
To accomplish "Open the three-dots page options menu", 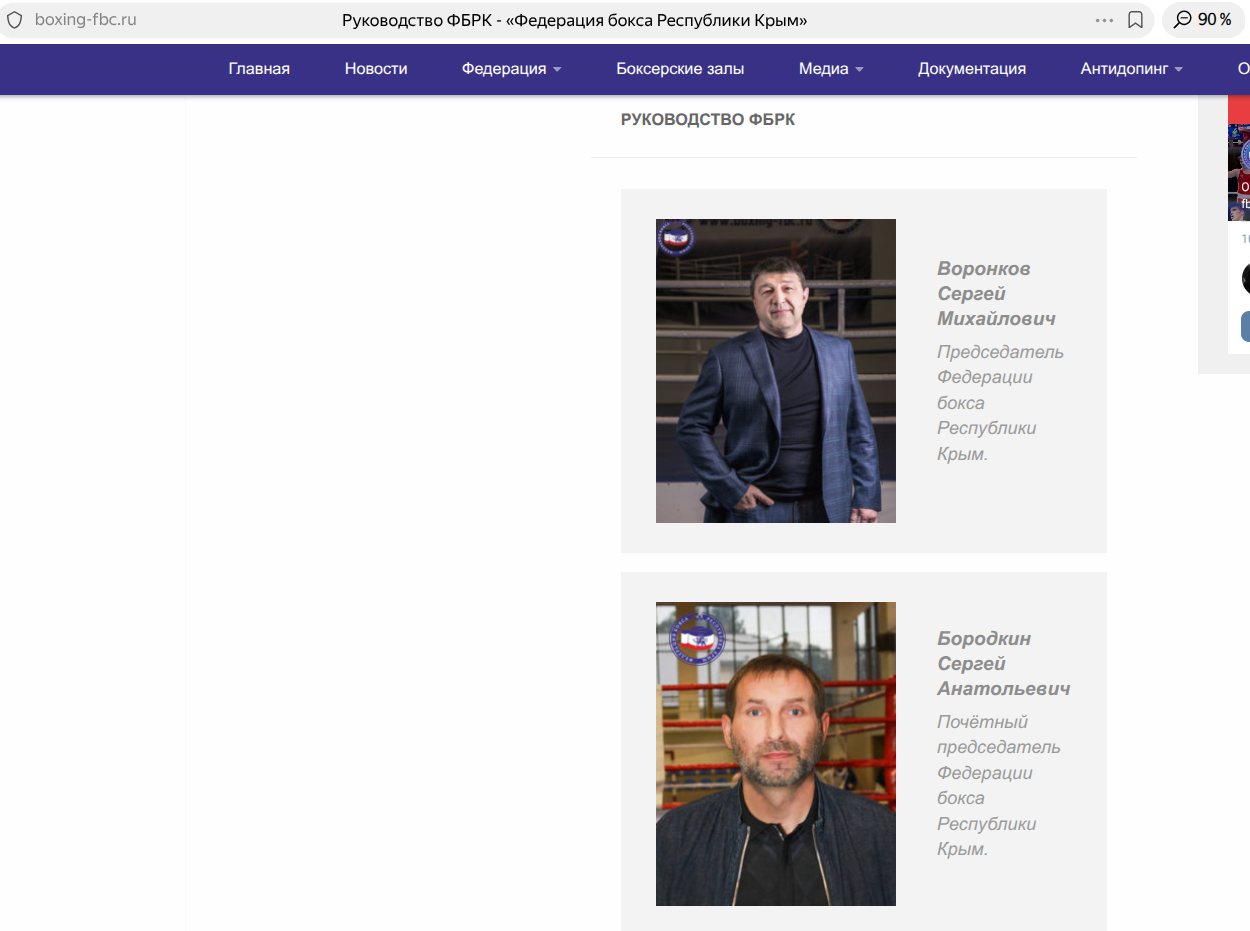I will [x=1104, y=20].
